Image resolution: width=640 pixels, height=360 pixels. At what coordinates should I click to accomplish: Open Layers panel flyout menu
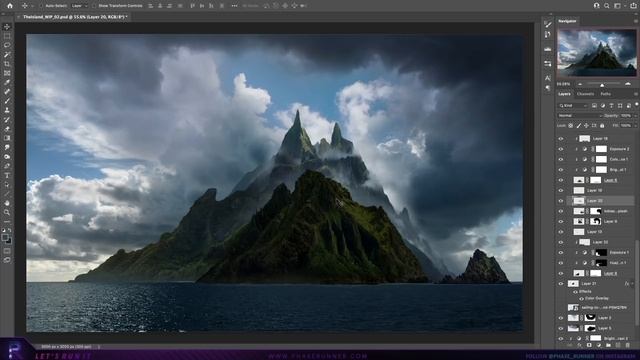636,94
